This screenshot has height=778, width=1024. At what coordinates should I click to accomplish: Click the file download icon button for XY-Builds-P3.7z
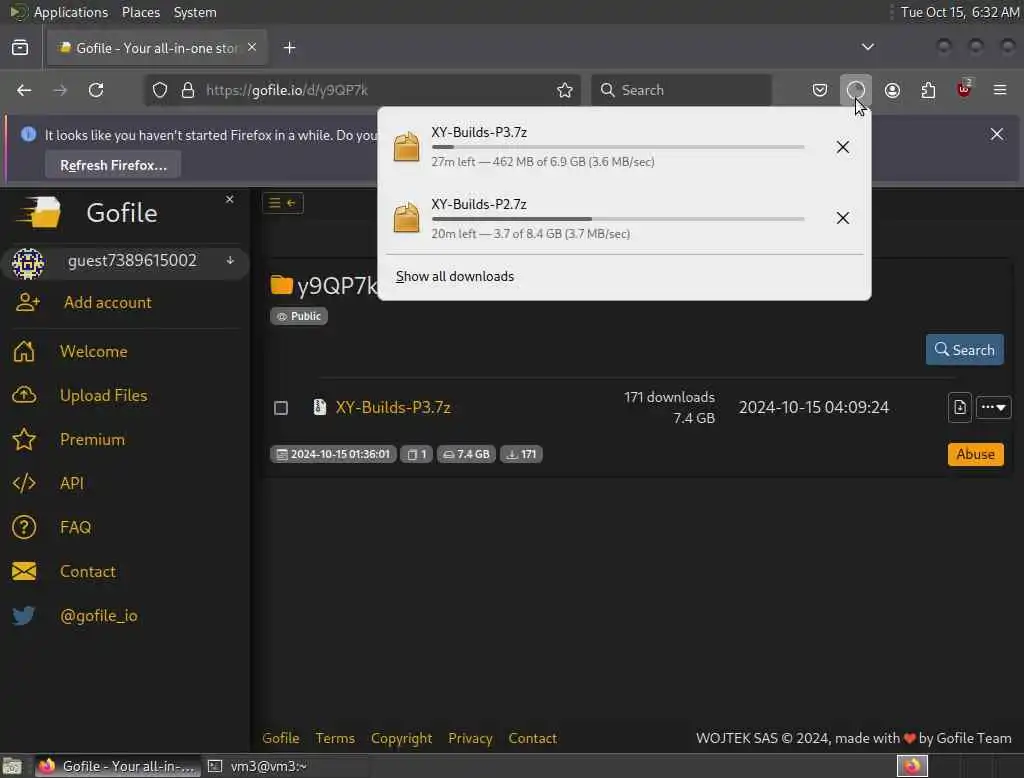(x=959, y=408)
